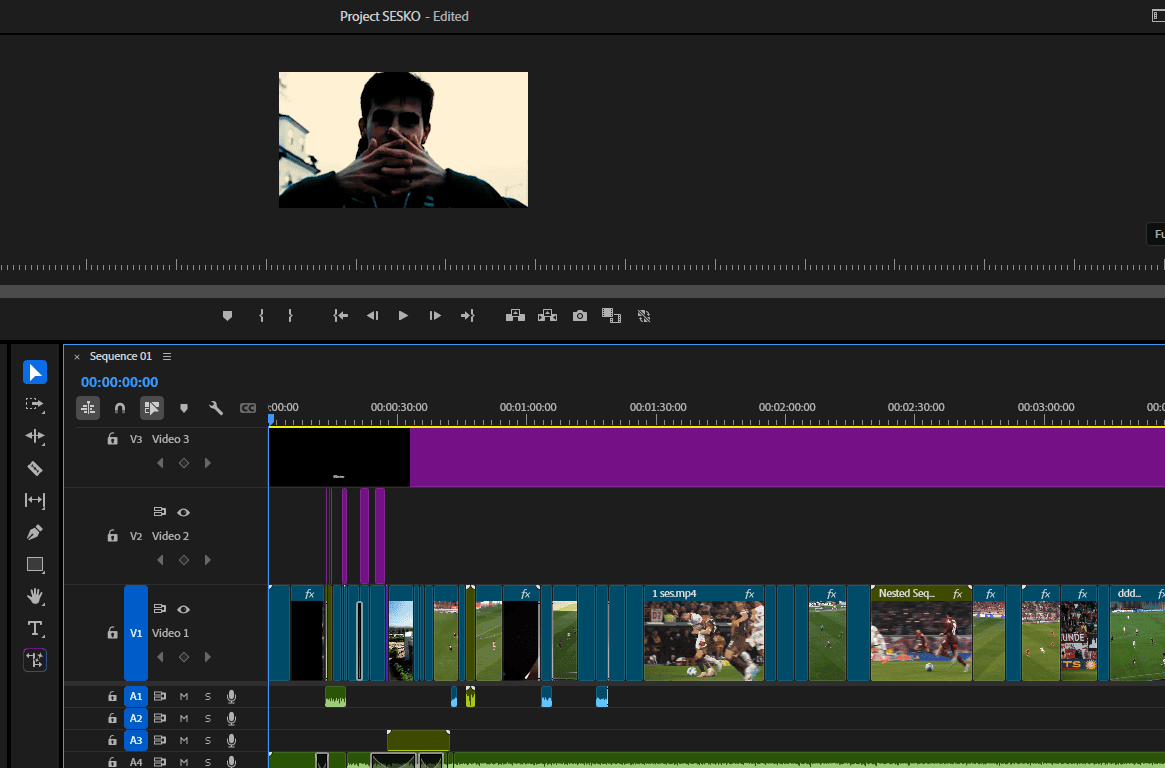Select the Nested Seq clip on Video 1

click(920, 633)
